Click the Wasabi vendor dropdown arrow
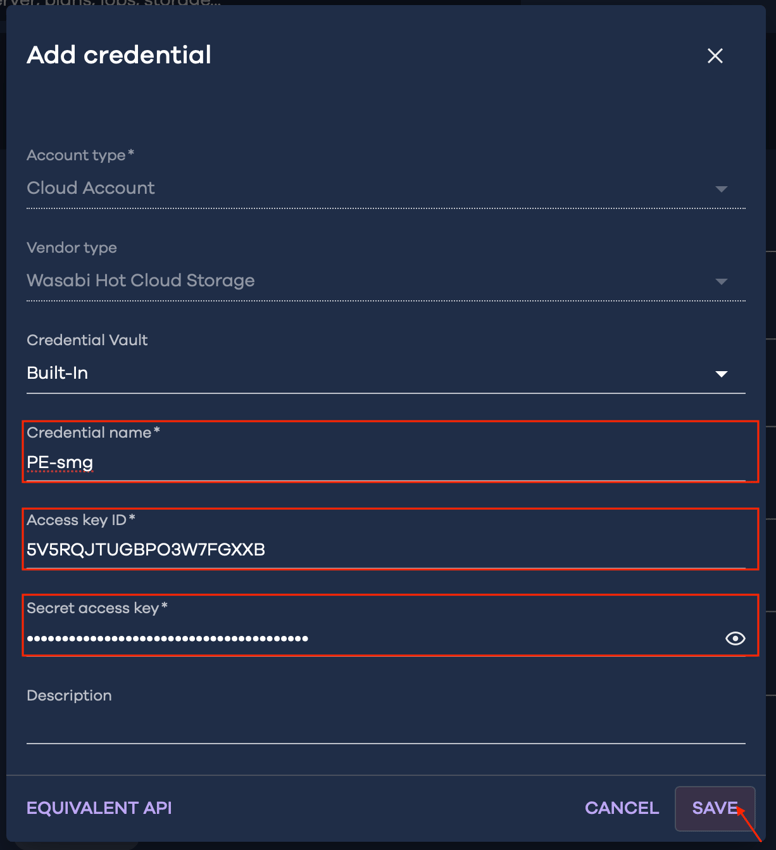The width and height of the screenshot is (776, 850). (x=722, y=280)
